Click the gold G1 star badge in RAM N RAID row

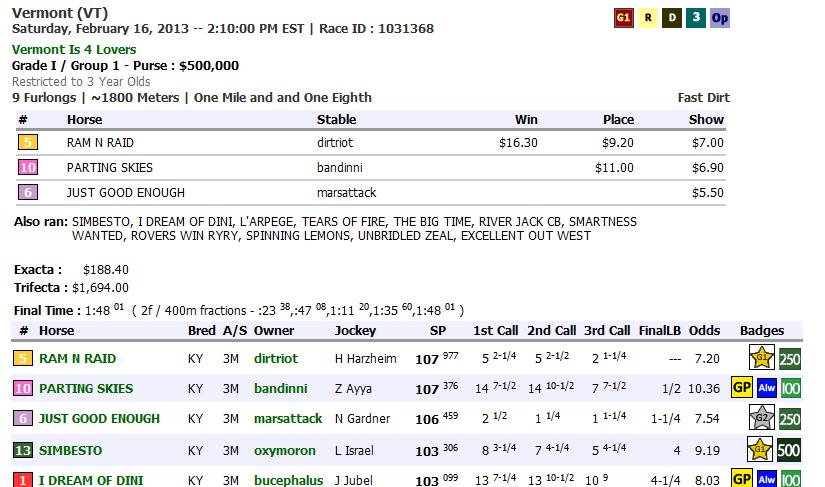point(762,358)
